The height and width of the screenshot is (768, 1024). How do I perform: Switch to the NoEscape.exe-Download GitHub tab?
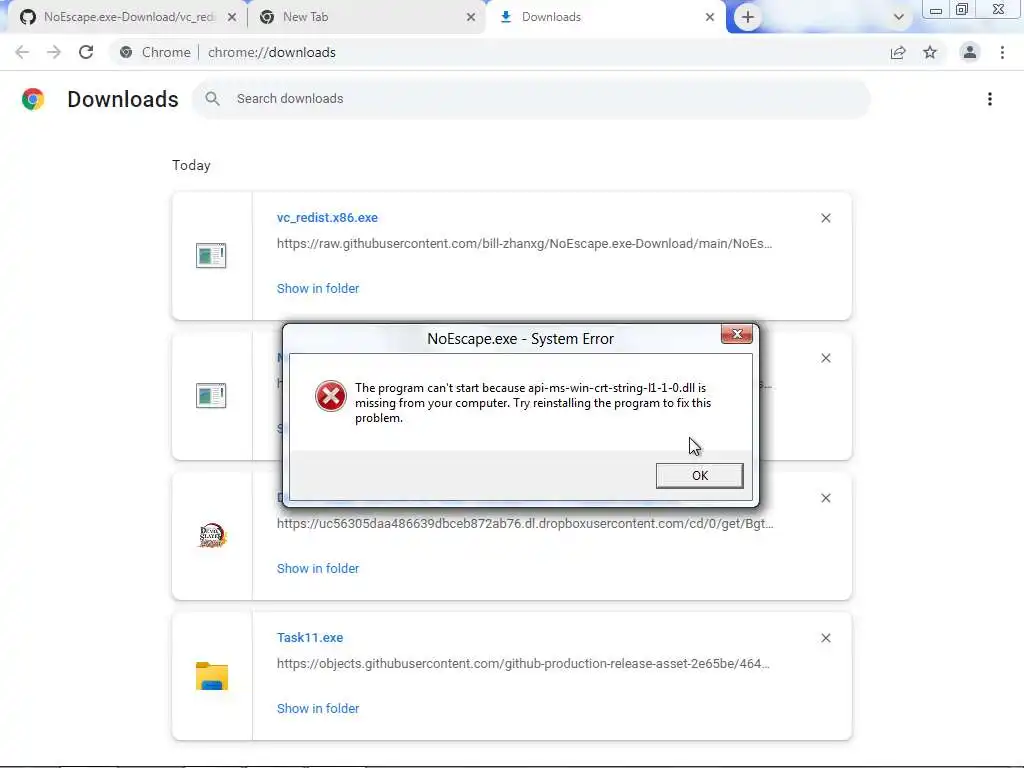[x=128, y=17]
